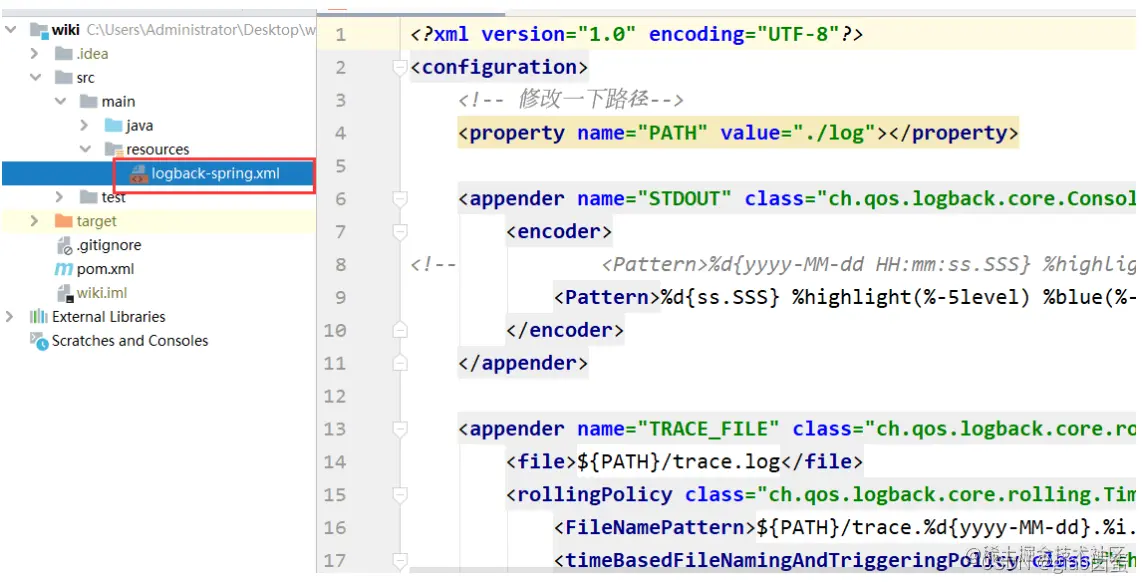Click the FileNamePattern tag on line 16
Image resolution: width=1144 pixels, height=583 pixels.
pos(654,528)
